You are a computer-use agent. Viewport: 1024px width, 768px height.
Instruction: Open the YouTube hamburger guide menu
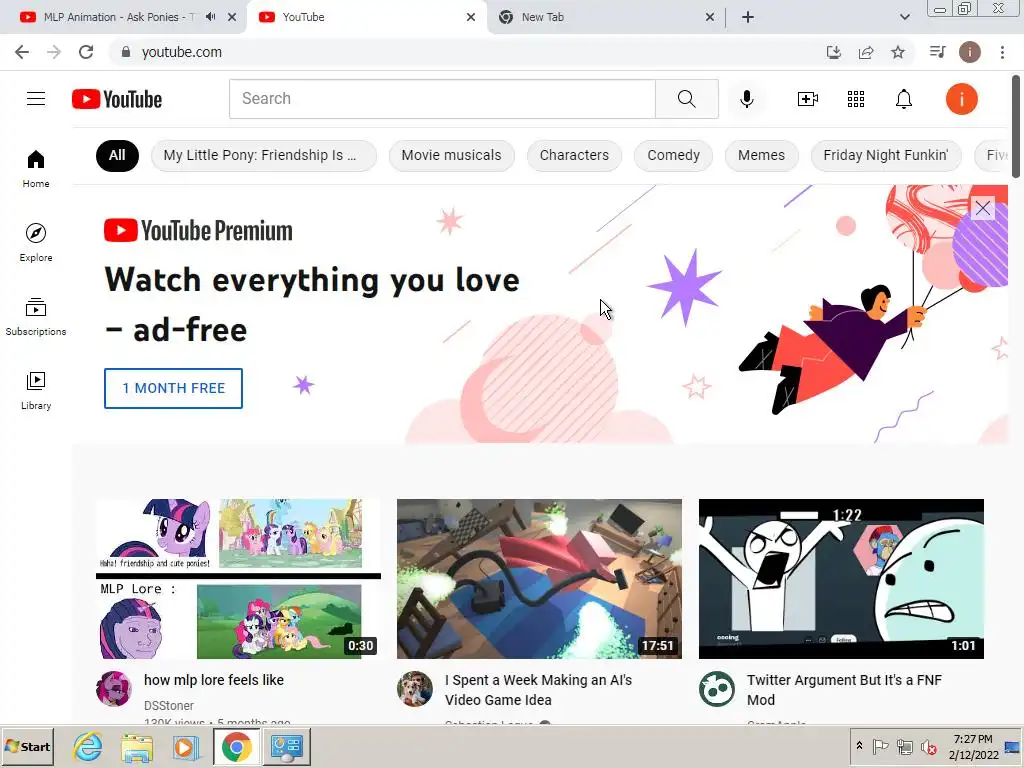[36, 99]
